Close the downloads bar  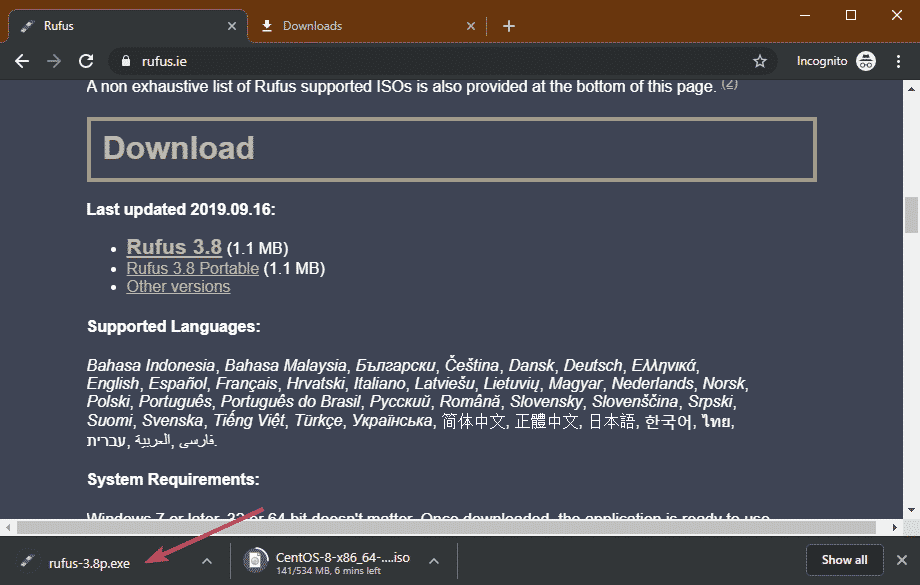(901, 560)
